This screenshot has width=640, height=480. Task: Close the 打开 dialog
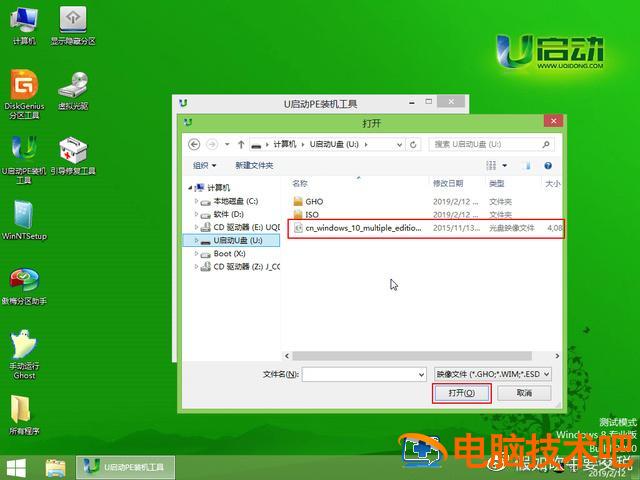click(x=553, y=121)
